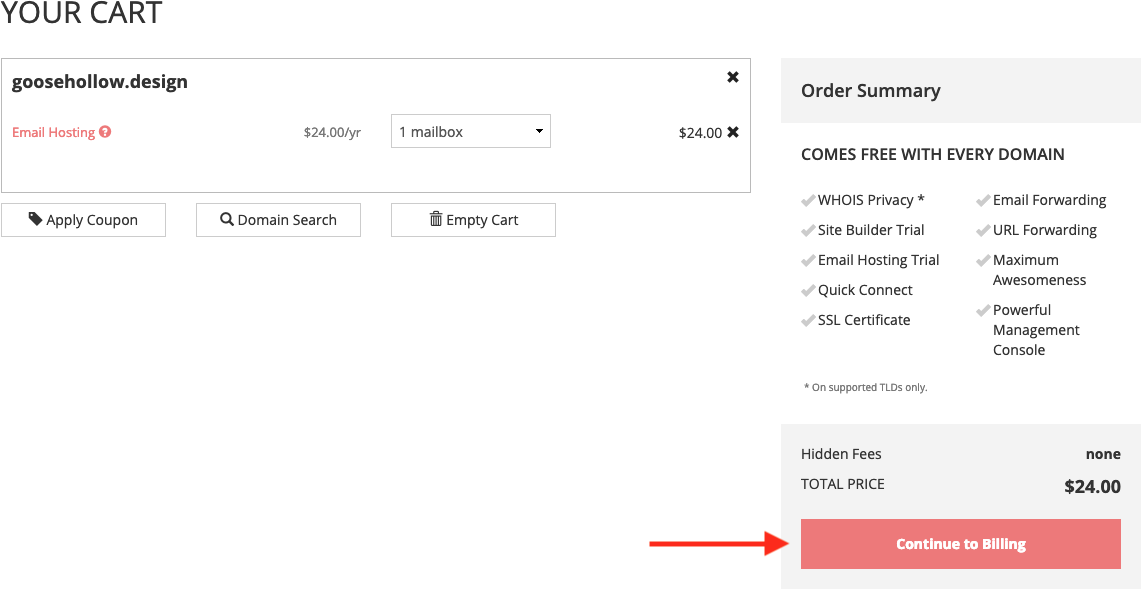Click the mailbox dropdown arrow
The height and width of the screenshot is (589, 1141).
[x=538, y=132]
